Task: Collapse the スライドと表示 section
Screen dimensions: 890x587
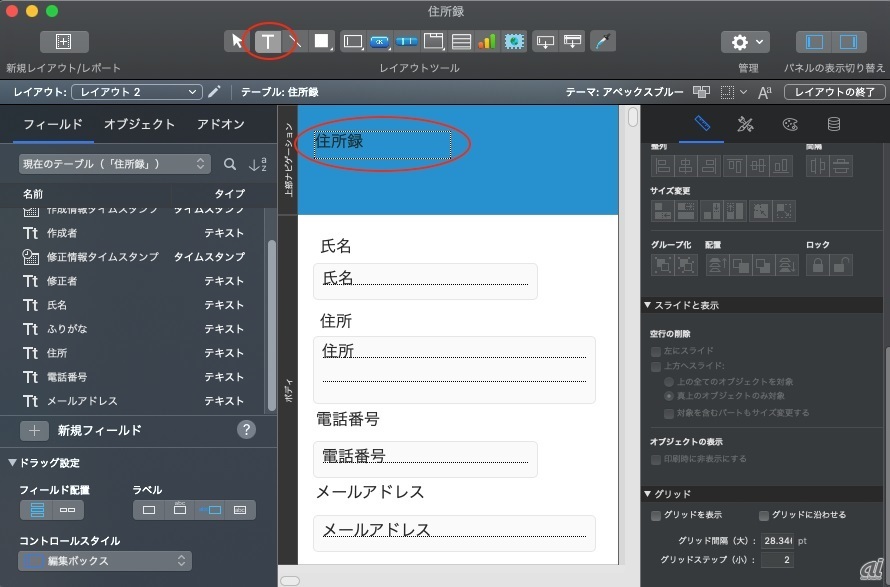Action: 648,305
